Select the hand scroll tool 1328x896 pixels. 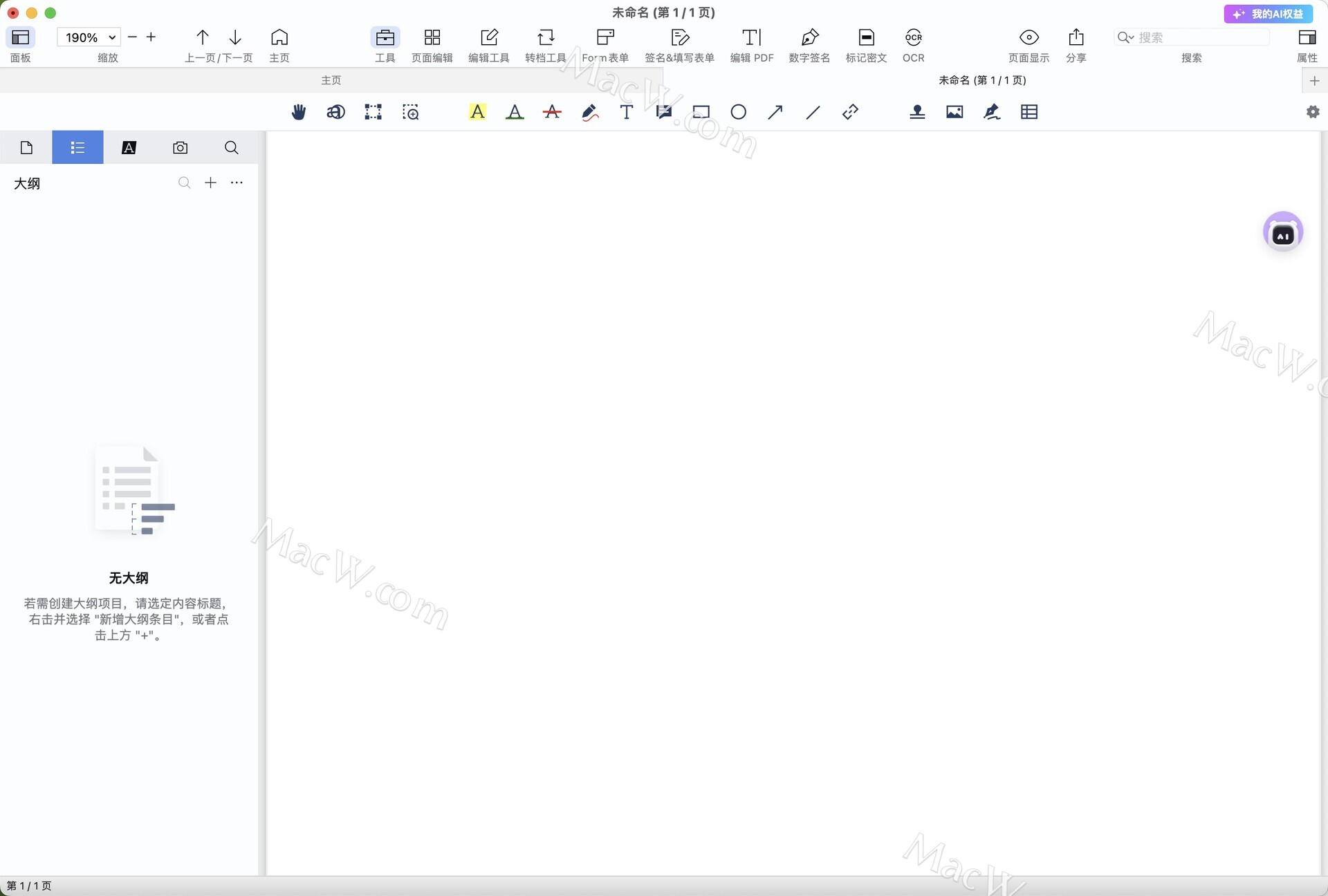(x=299, y=112)
